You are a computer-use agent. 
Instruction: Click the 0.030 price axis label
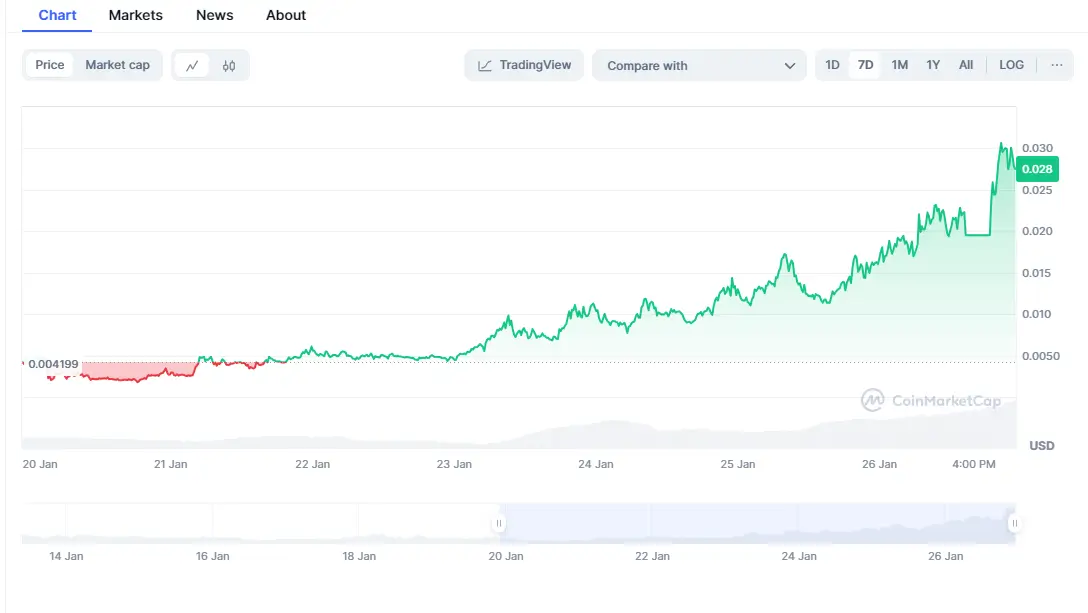tap(1037, 148)
